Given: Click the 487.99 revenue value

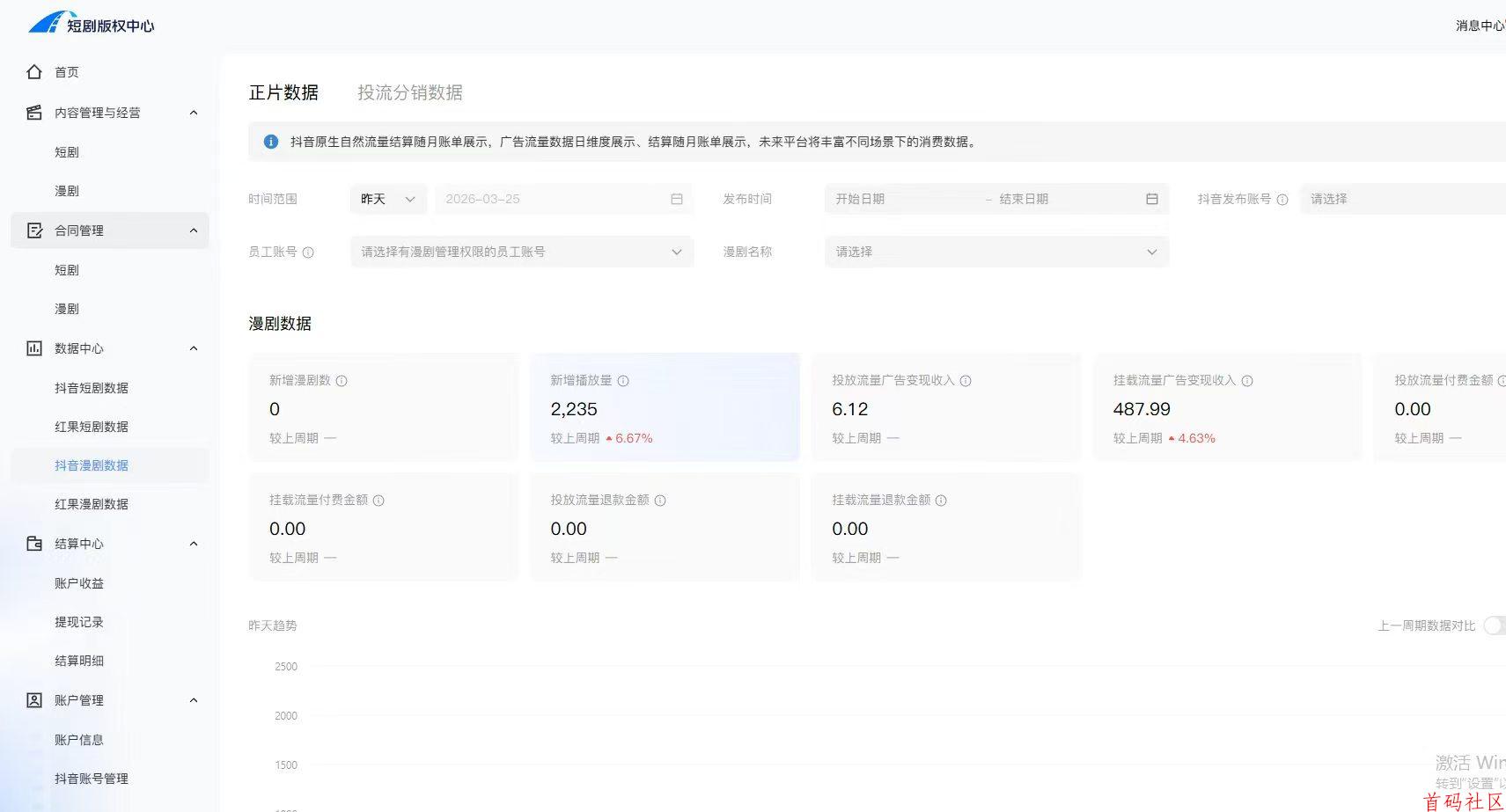Looking at the screenshot, I should click(1142, 409).
